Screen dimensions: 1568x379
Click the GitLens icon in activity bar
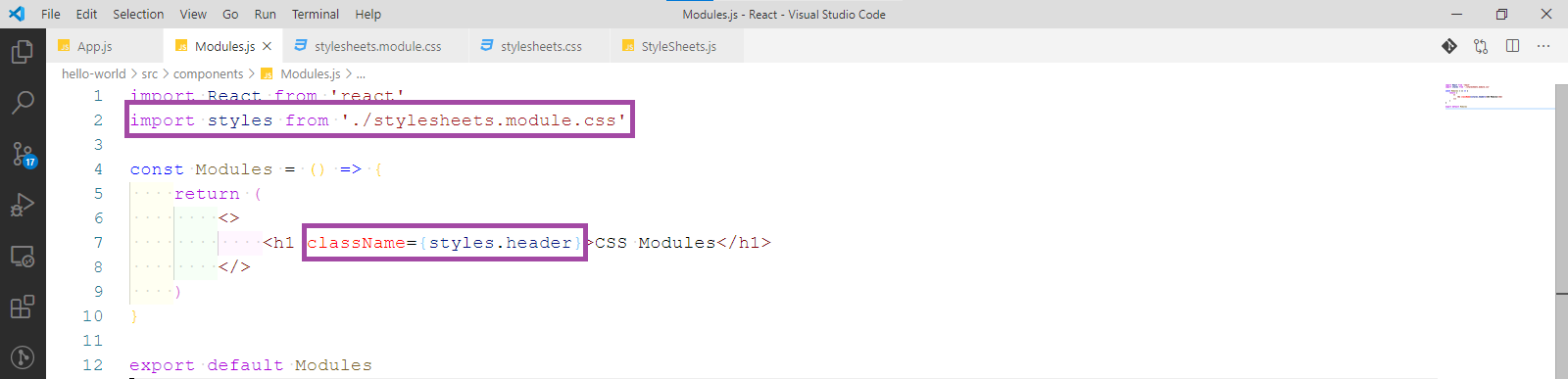point(23,357)
